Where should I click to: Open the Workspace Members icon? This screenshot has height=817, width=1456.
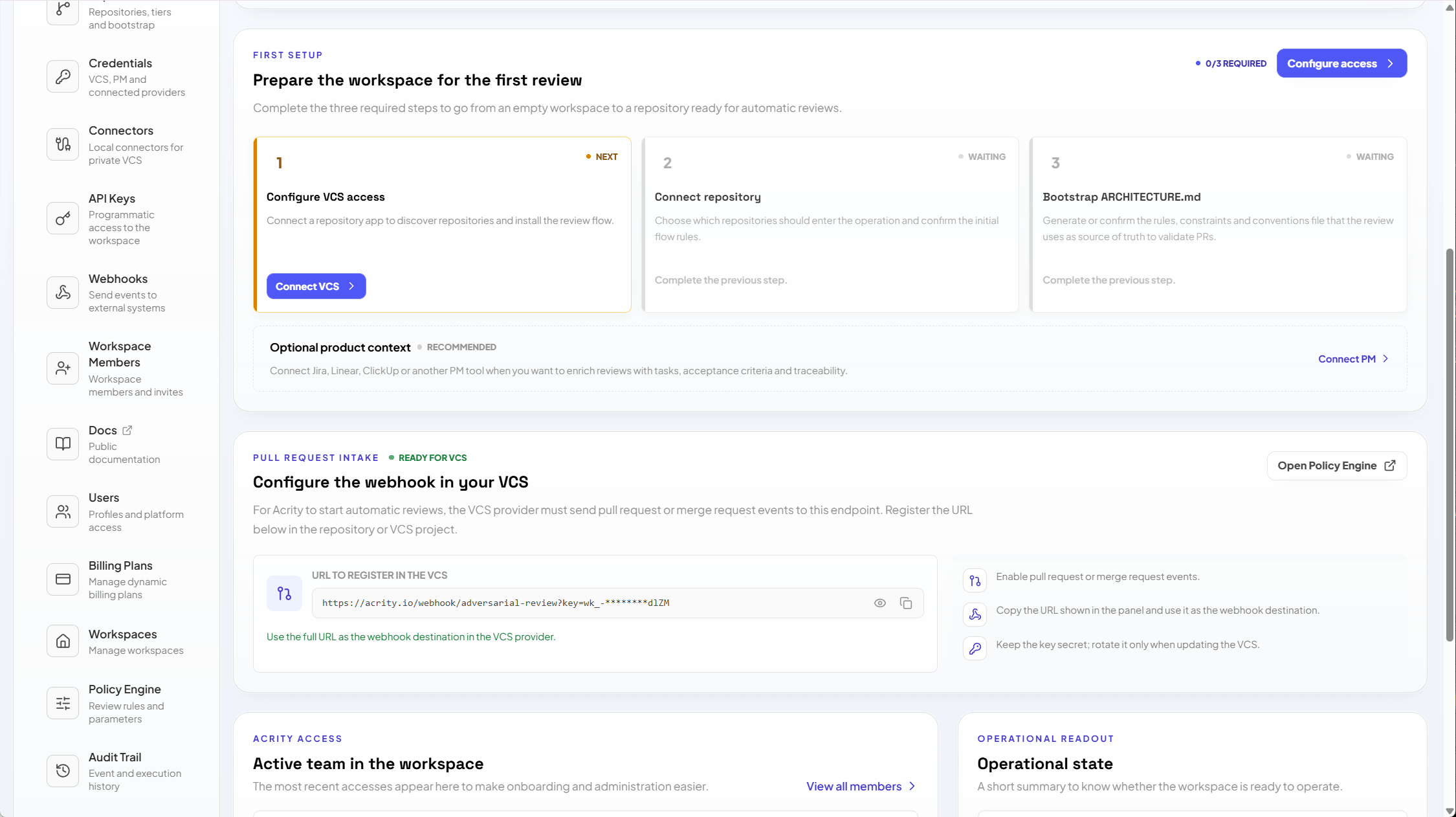(63, 368)
